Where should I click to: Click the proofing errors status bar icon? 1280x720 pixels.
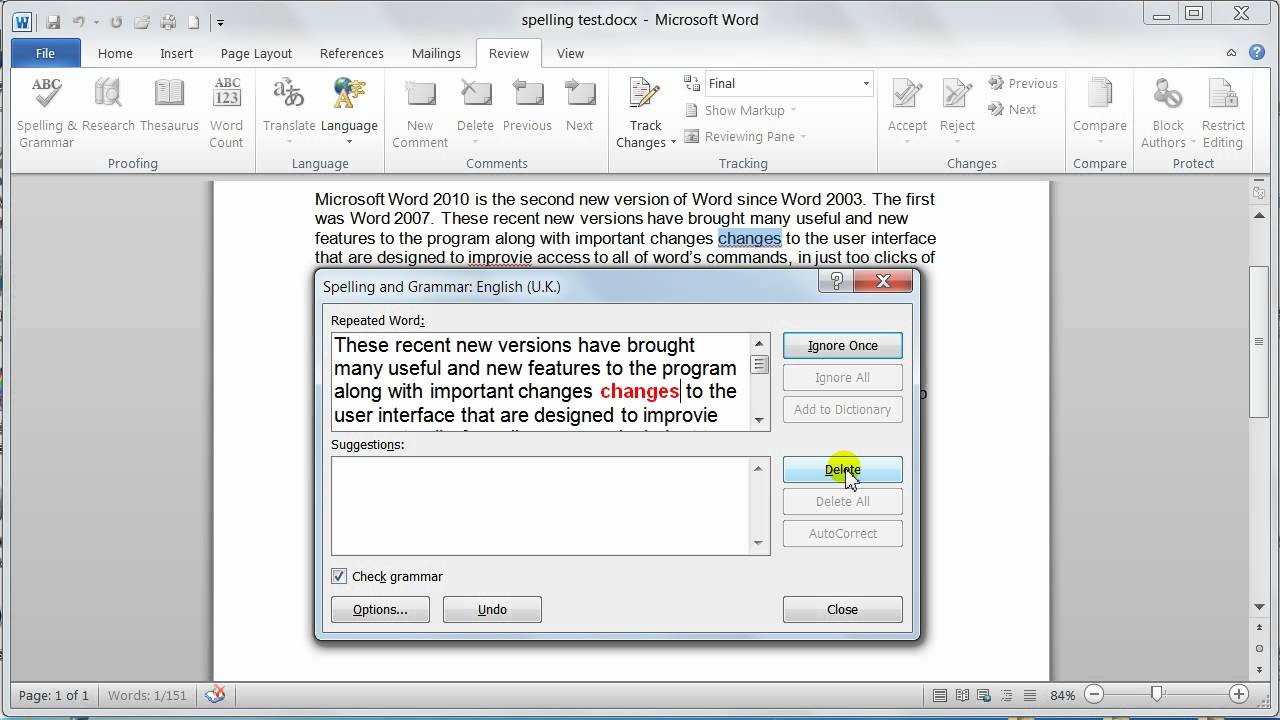click(x=215, y=695)
